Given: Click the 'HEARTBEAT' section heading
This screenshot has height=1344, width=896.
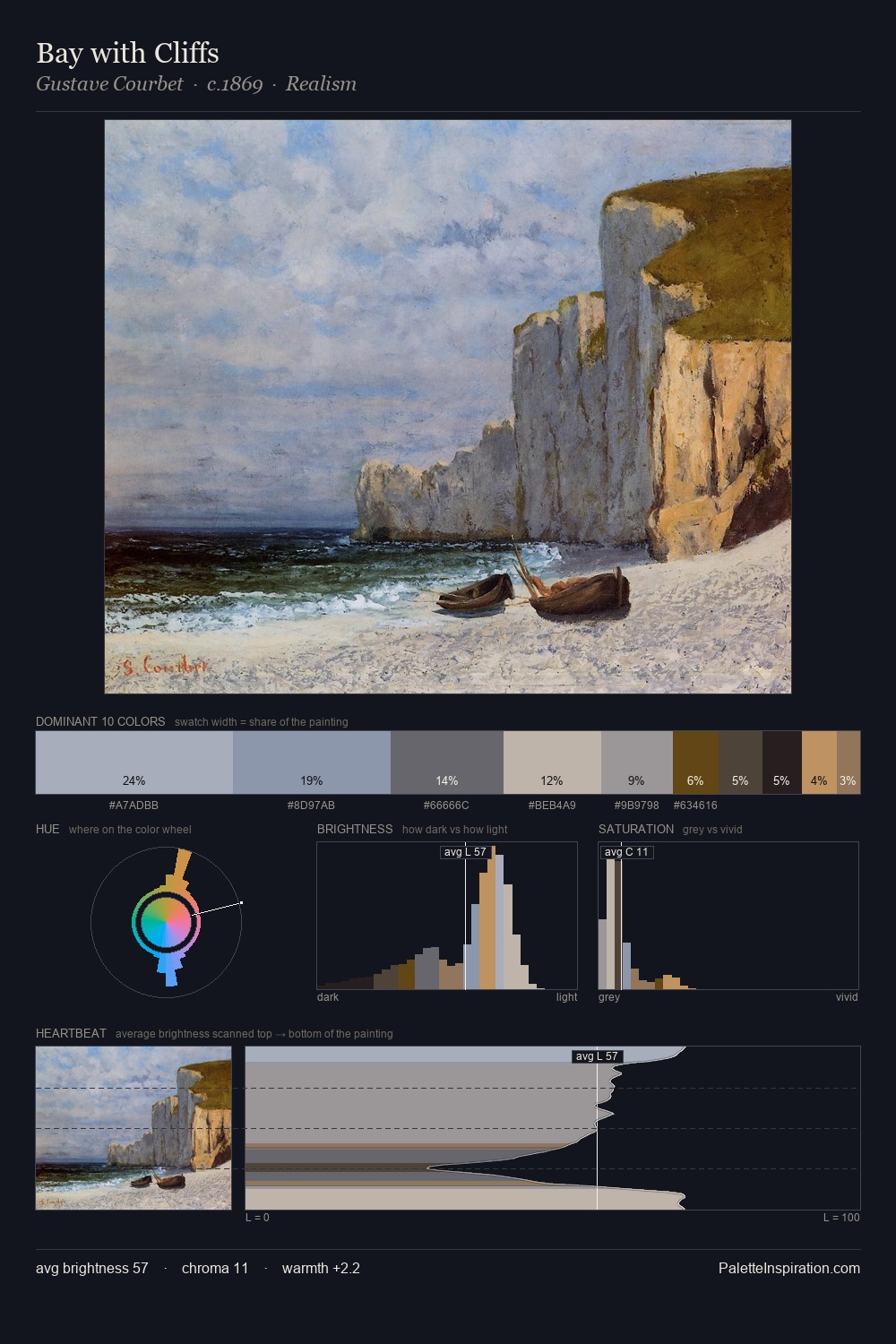Looking at the screenshot, I should click(x=71, y=1033).
